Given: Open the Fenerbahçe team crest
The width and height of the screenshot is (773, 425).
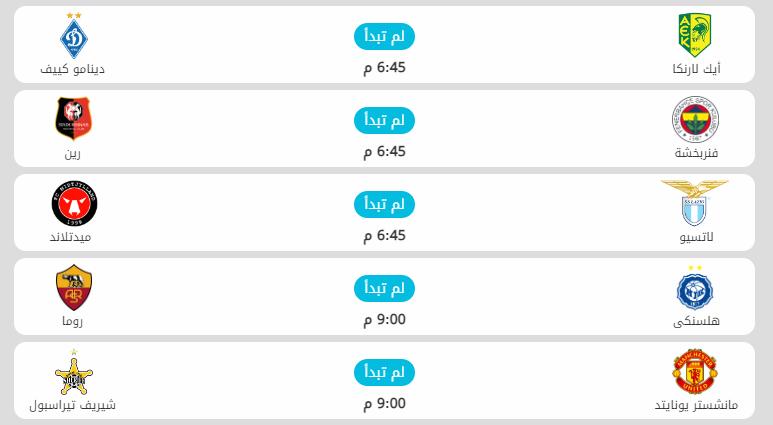Looking at the screenshot, I should (x=695, y=121).
